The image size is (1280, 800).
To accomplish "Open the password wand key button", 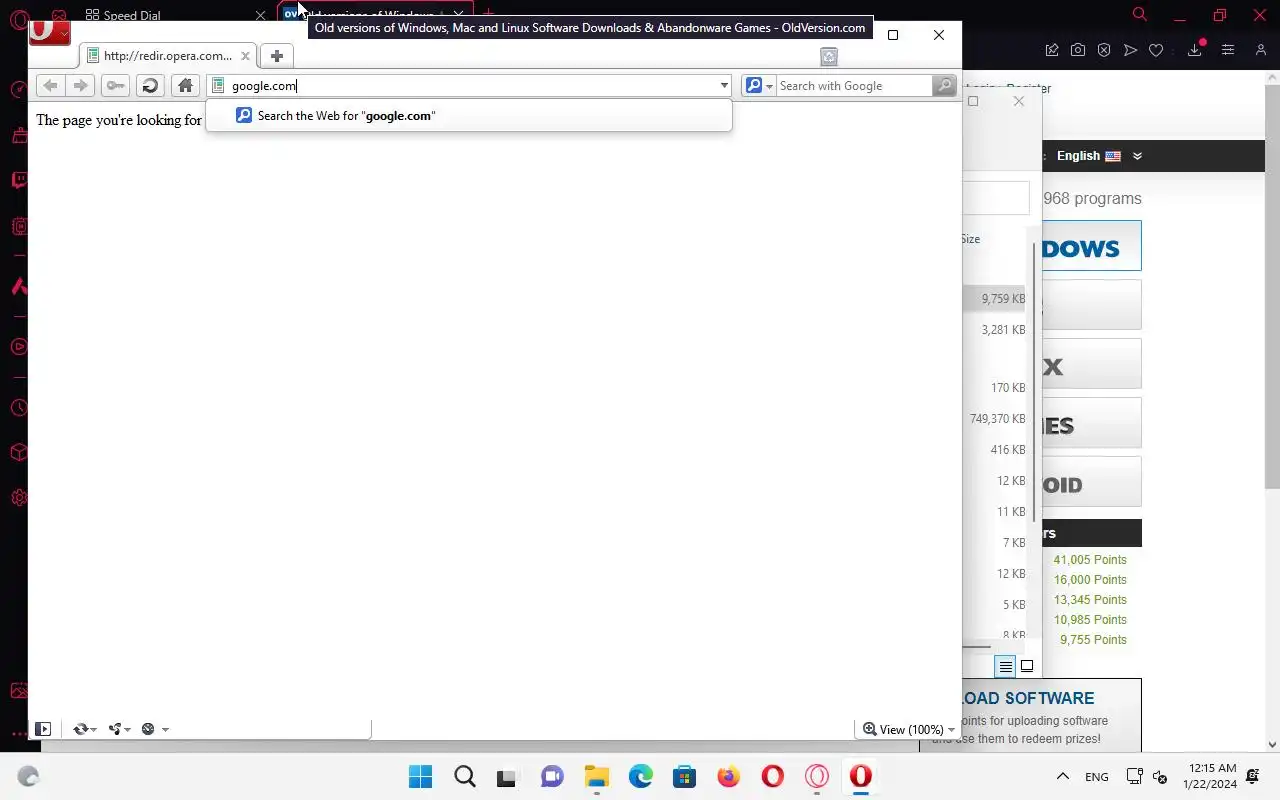I will click(115, 86).
